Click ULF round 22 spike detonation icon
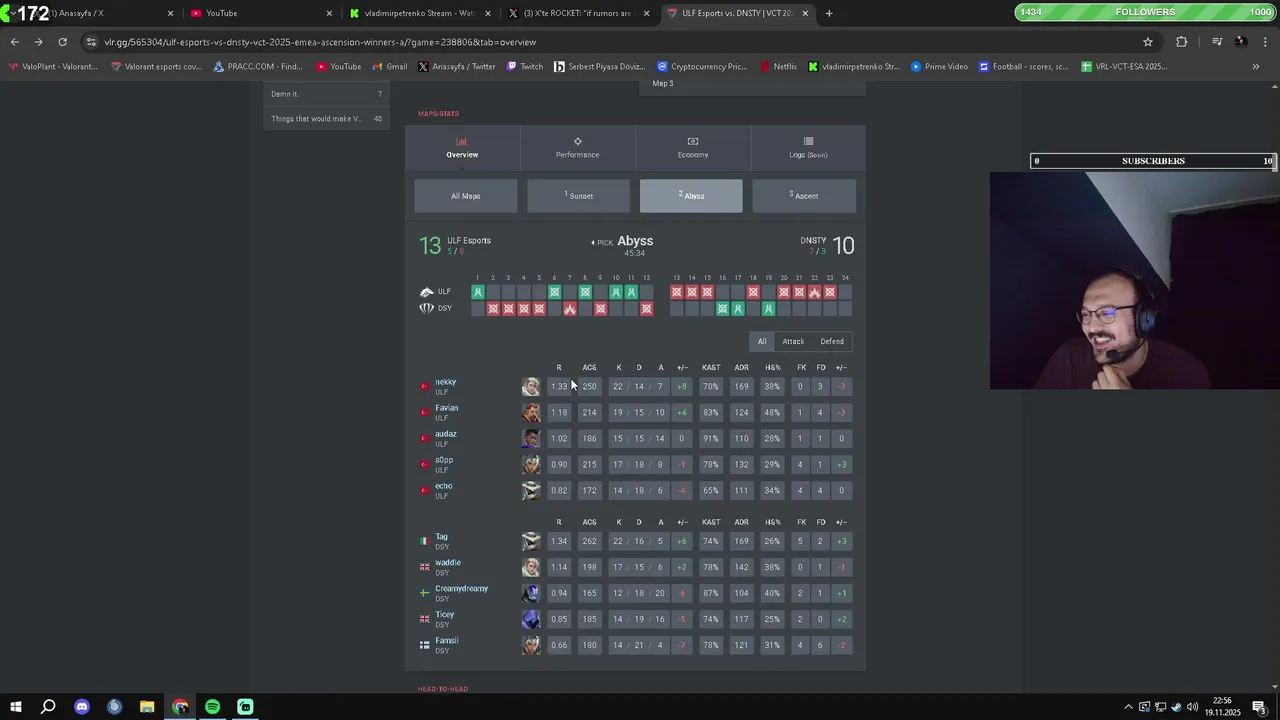The width and height of the screenshot is (1280, 720). coord(815,292)
